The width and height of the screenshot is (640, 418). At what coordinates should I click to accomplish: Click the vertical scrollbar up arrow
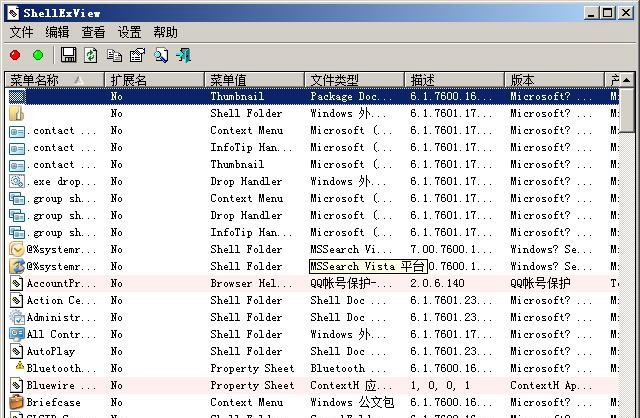click(x=627, y=80)
